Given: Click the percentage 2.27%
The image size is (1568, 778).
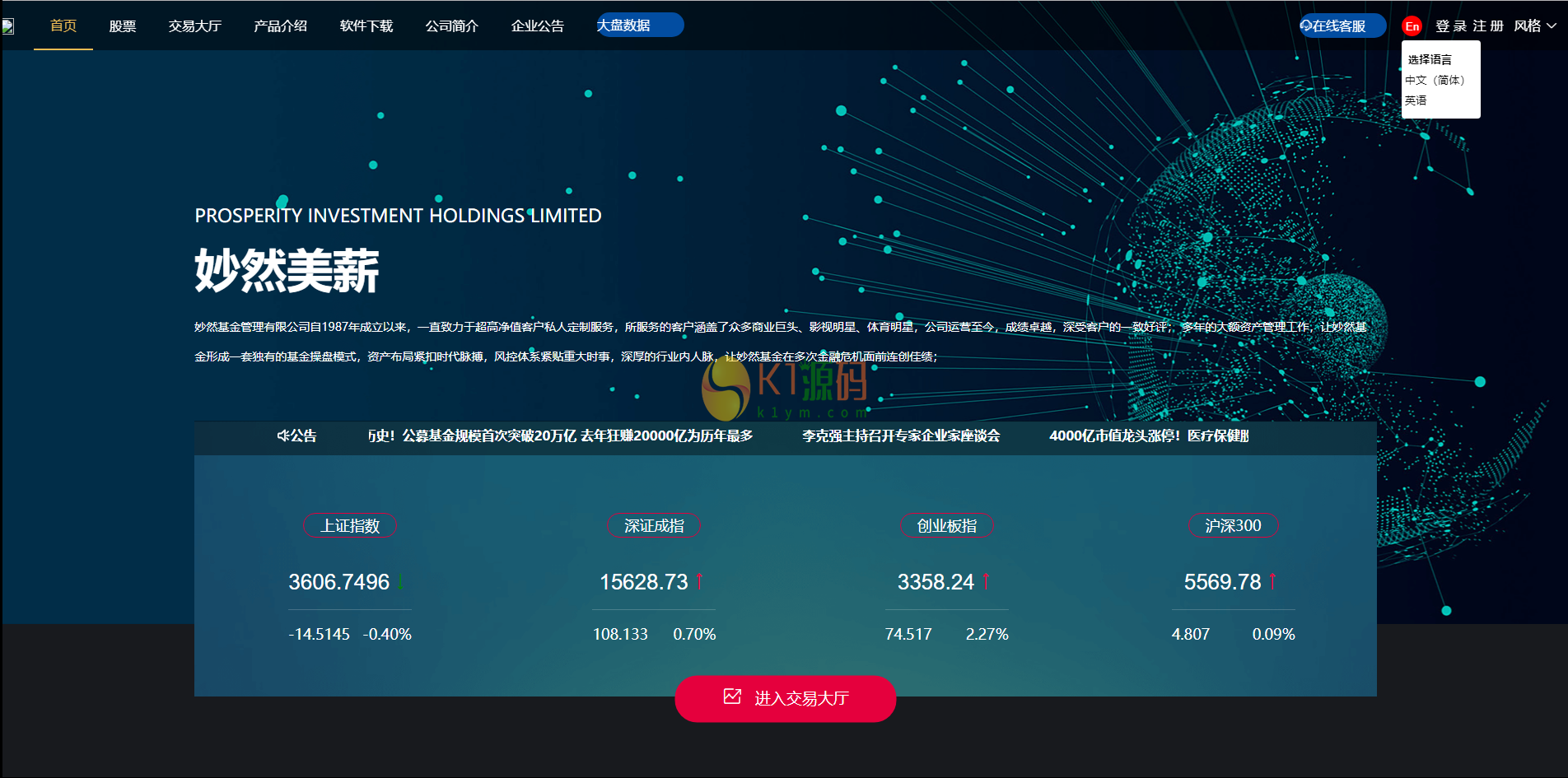Looking at the screenshot, I should tap(987, 634).
